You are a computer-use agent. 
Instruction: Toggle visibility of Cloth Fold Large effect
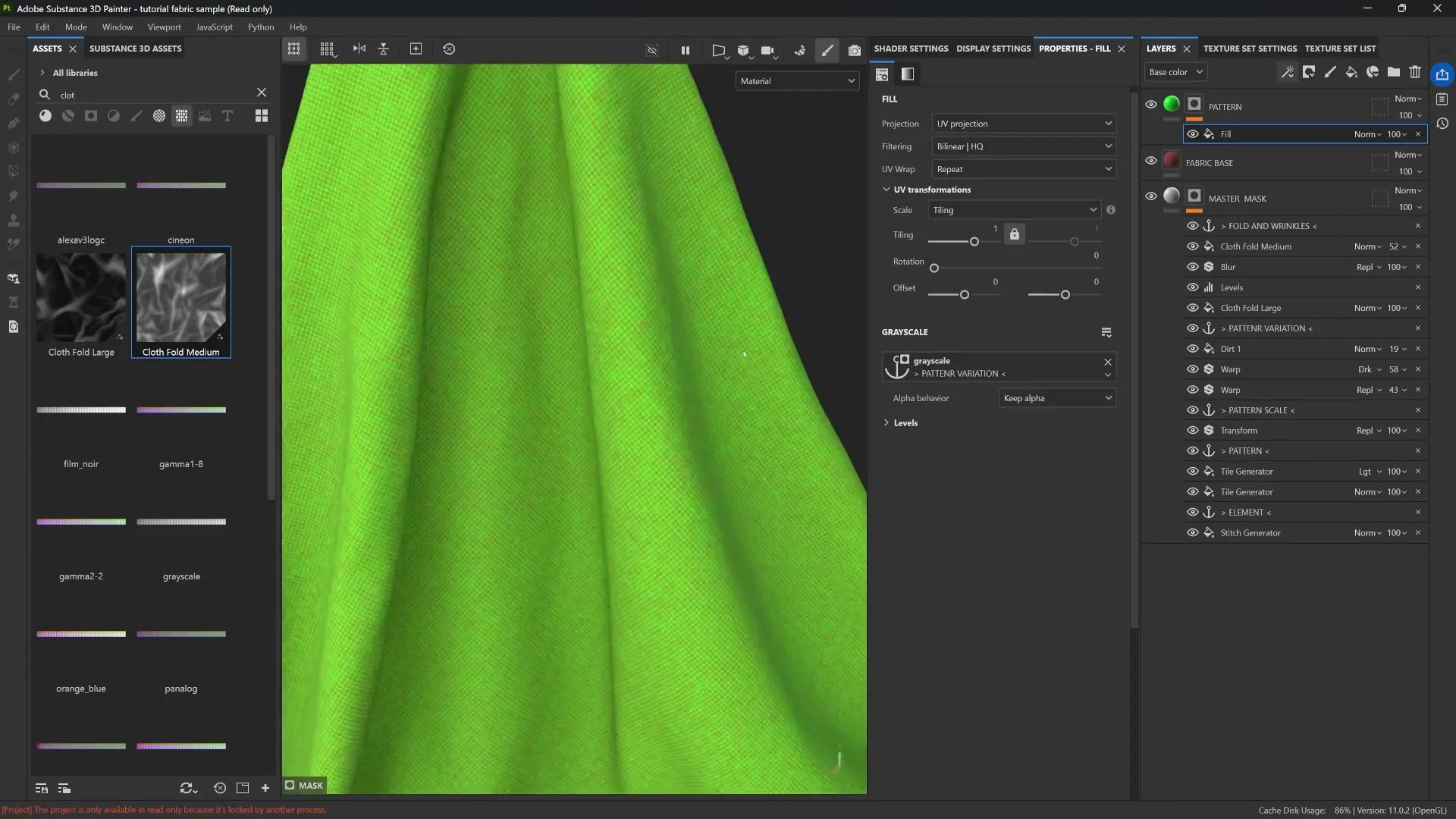tap(1193, 308)
